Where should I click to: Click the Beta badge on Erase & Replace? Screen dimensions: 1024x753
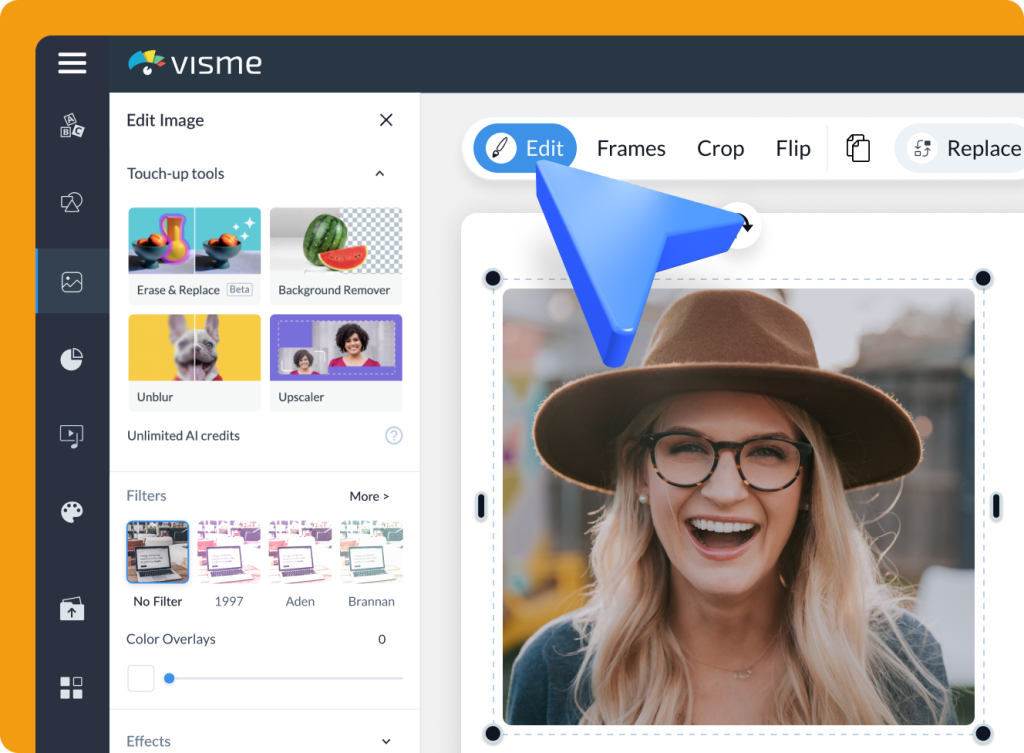pos(239,289)
